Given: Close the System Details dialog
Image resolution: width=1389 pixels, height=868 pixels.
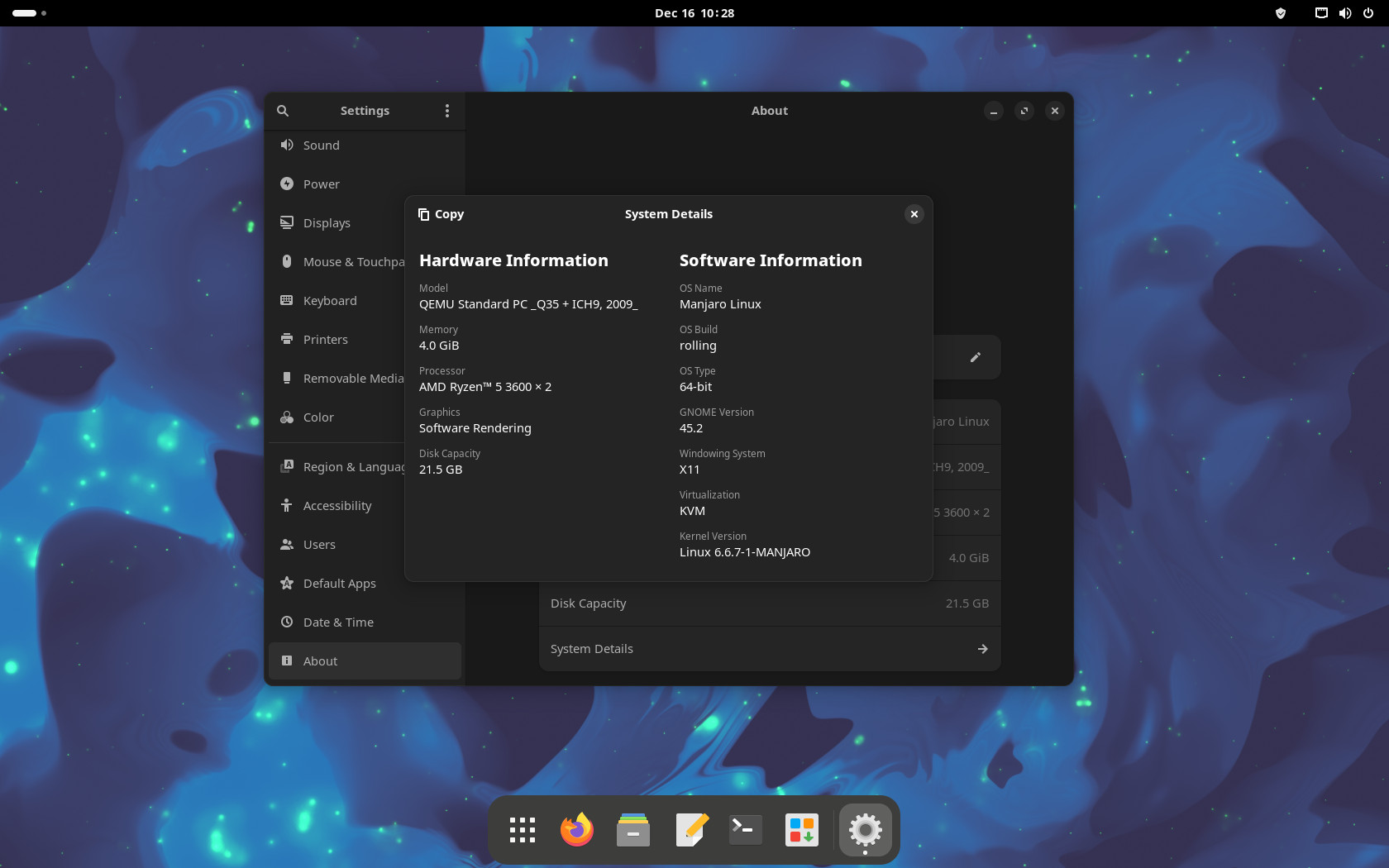Looking at the screenshot, I should click(x=914, y=214).
